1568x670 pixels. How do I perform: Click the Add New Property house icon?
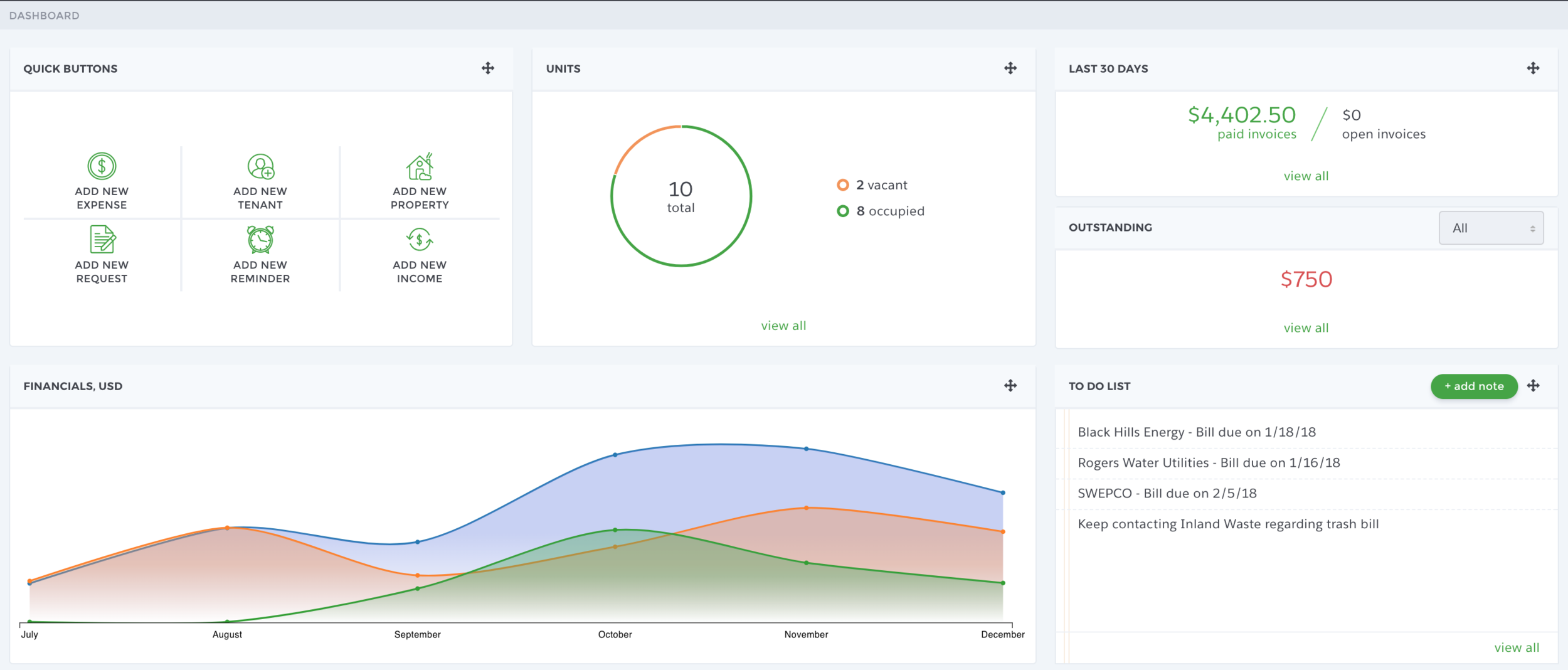420,166
